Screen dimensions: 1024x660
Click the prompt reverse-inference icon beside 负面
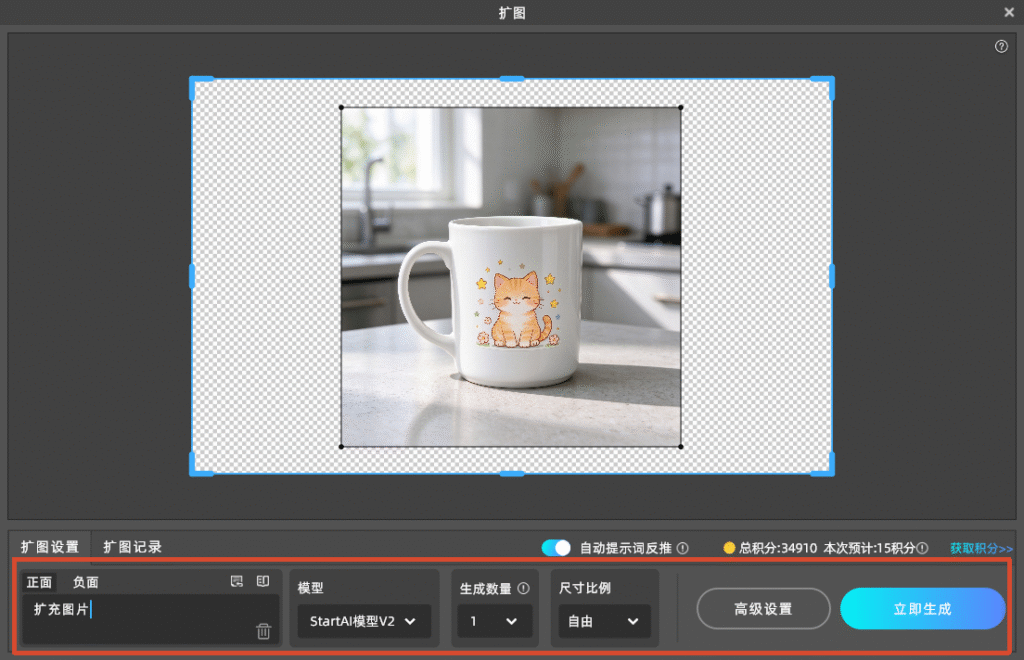(x=237, y=581)
